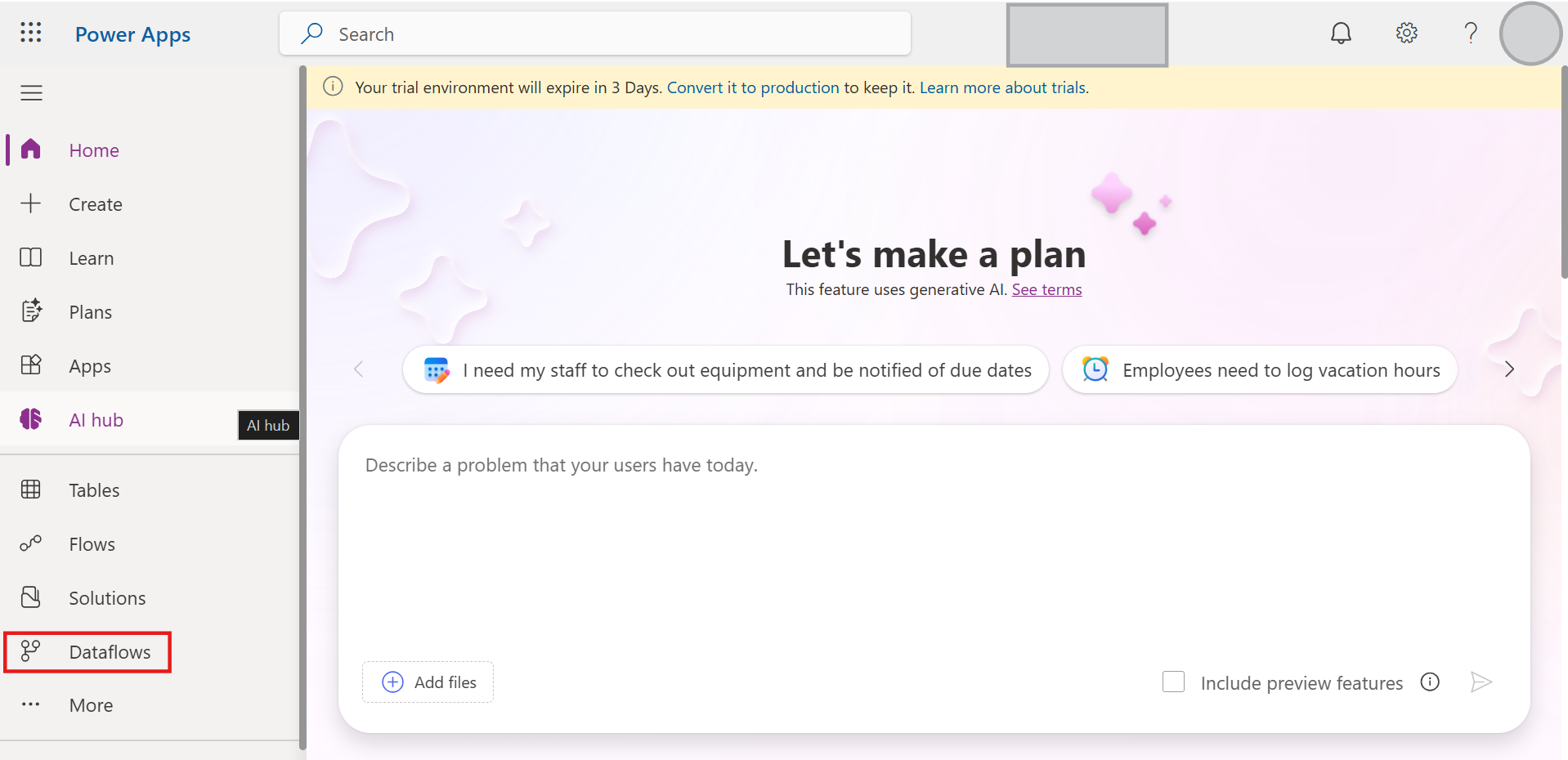Click the Search input box
The height and width of the screenshot is (760, 1568).
[595, 34]
